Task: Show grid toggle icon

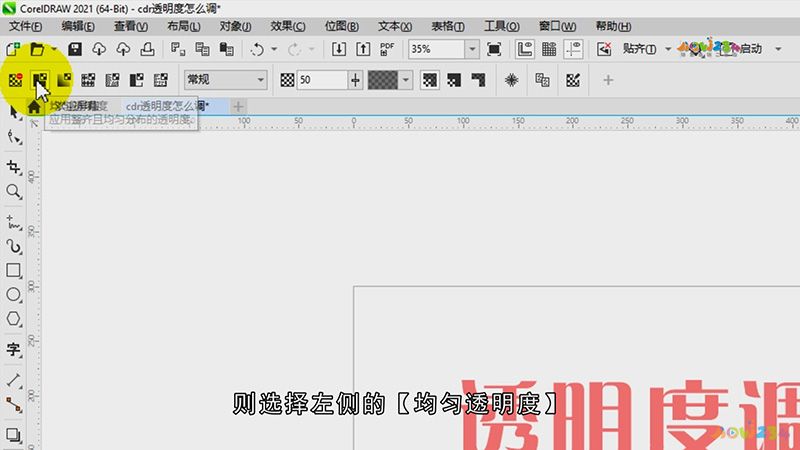Action: point(549,49)
